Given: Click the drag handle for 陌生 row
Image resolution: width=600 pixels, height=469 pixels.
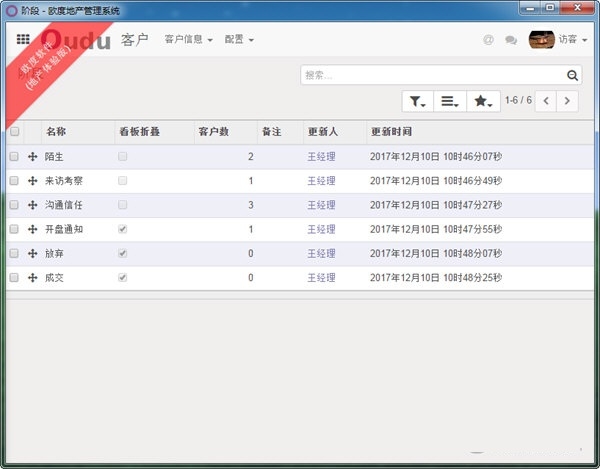Looking at the screenshot, I should 33,157.
